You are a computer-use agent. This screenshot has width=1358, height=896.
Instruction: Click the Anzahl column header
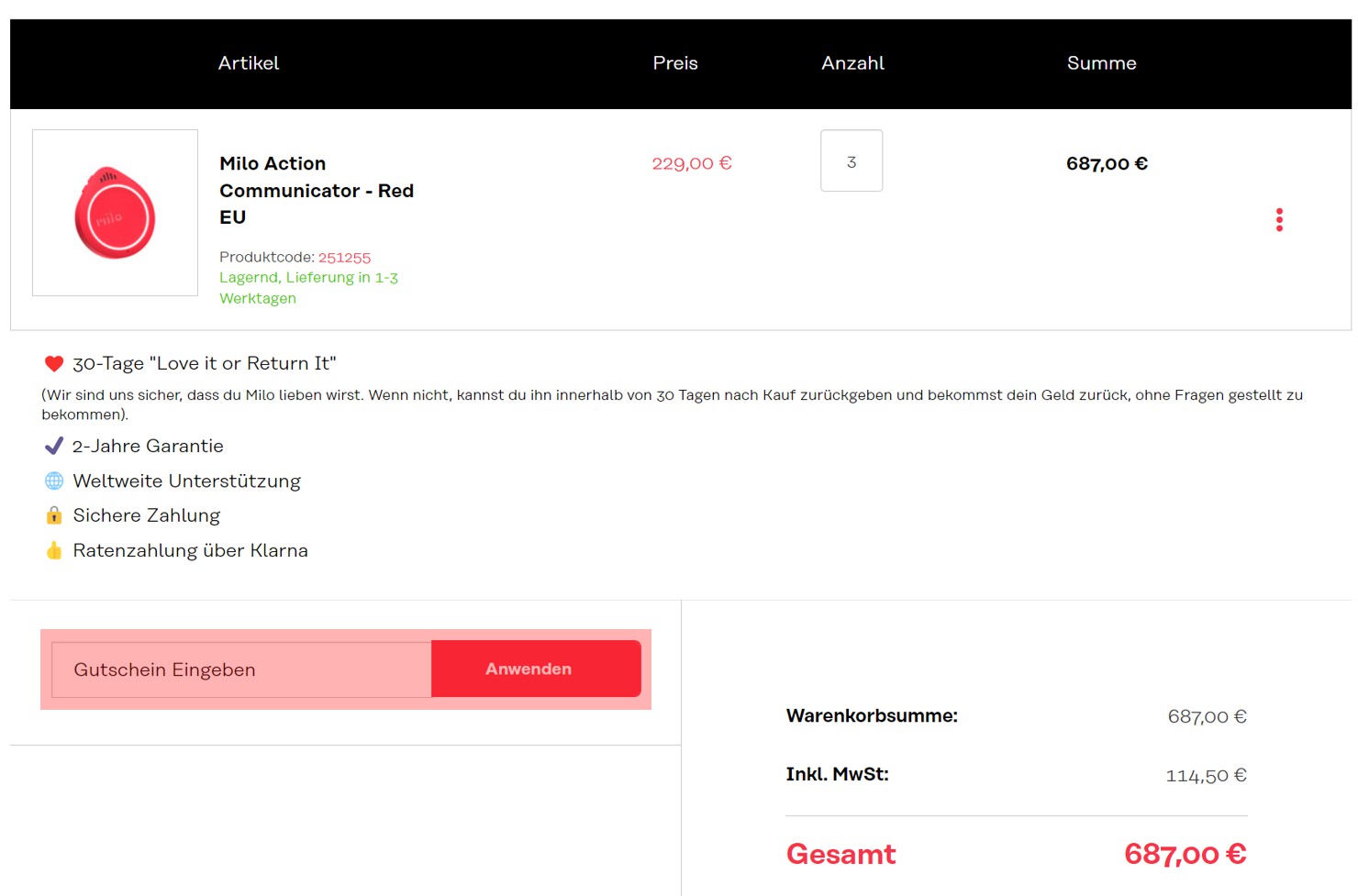[x=852, y=63]
